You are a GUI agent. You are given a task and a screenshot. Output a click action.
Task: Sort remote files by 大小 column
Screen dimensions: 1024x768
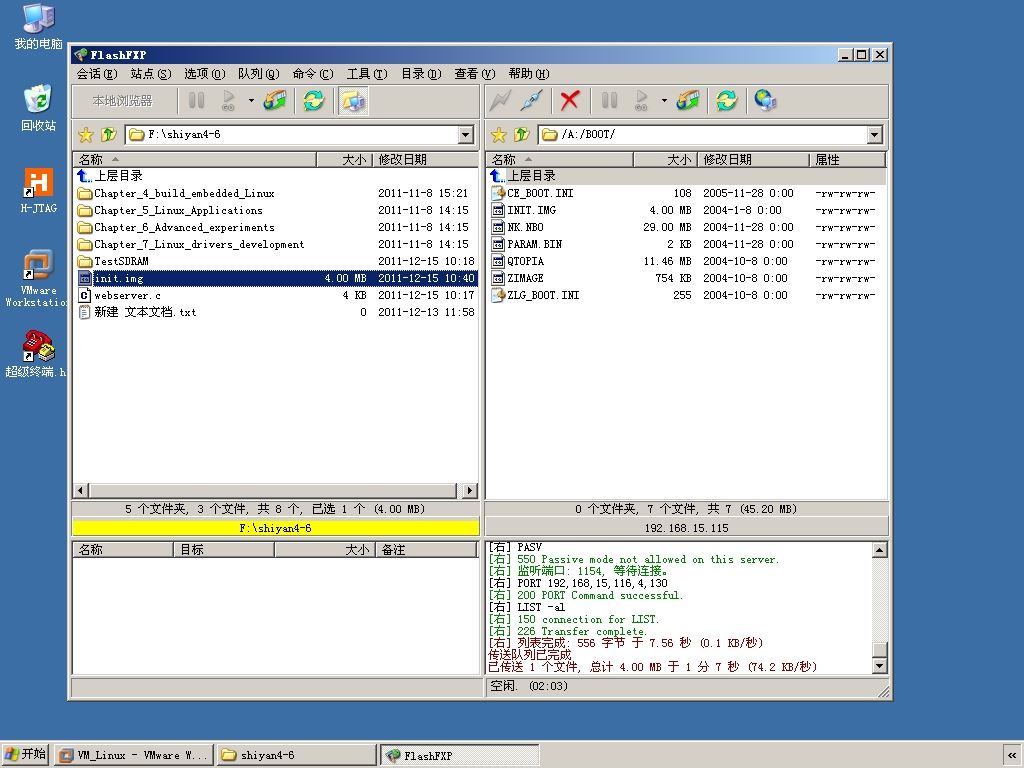point(665,159)
